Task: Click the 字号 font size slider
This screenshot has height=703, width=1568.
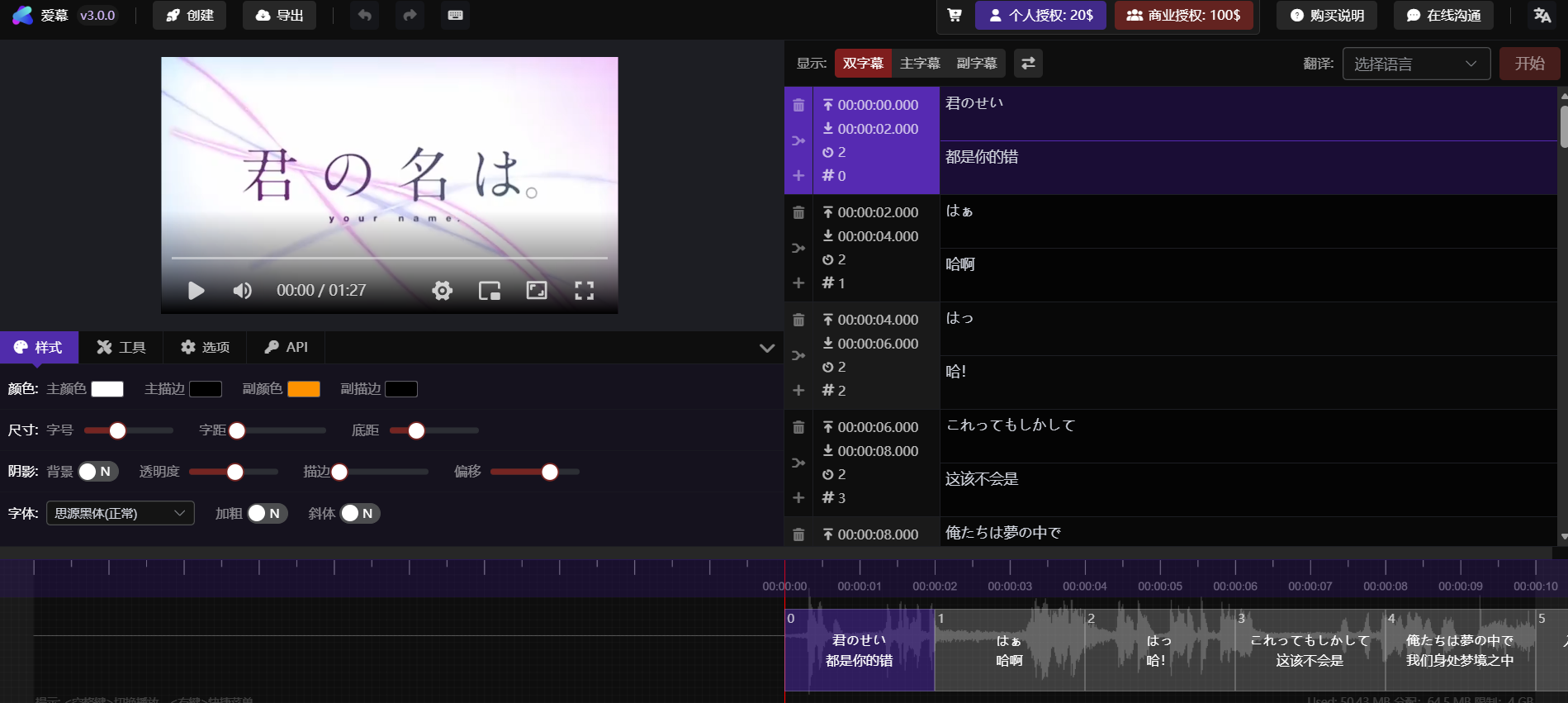Action: pos(129,430)
